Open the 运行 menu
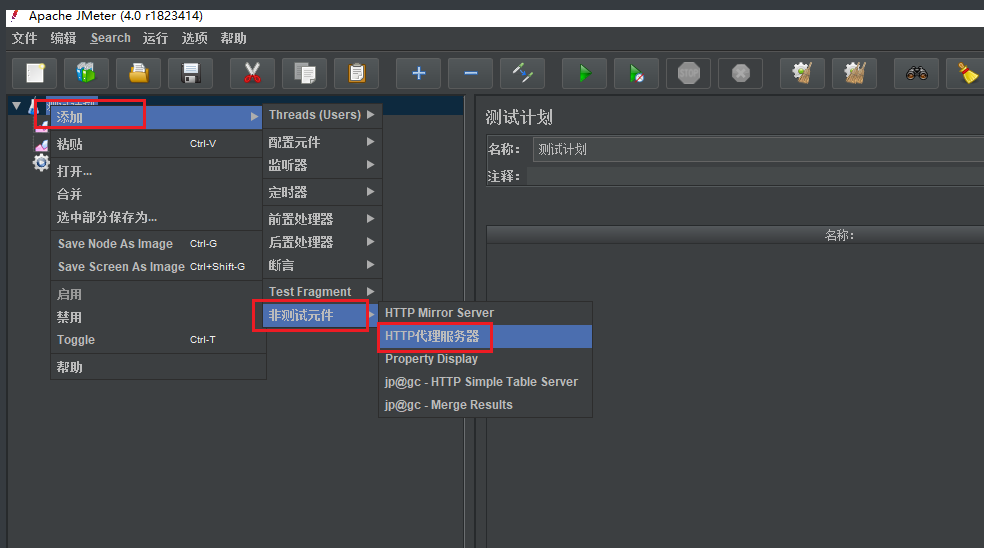This screenshot has width=984, height=548. (x=155, y=38)
